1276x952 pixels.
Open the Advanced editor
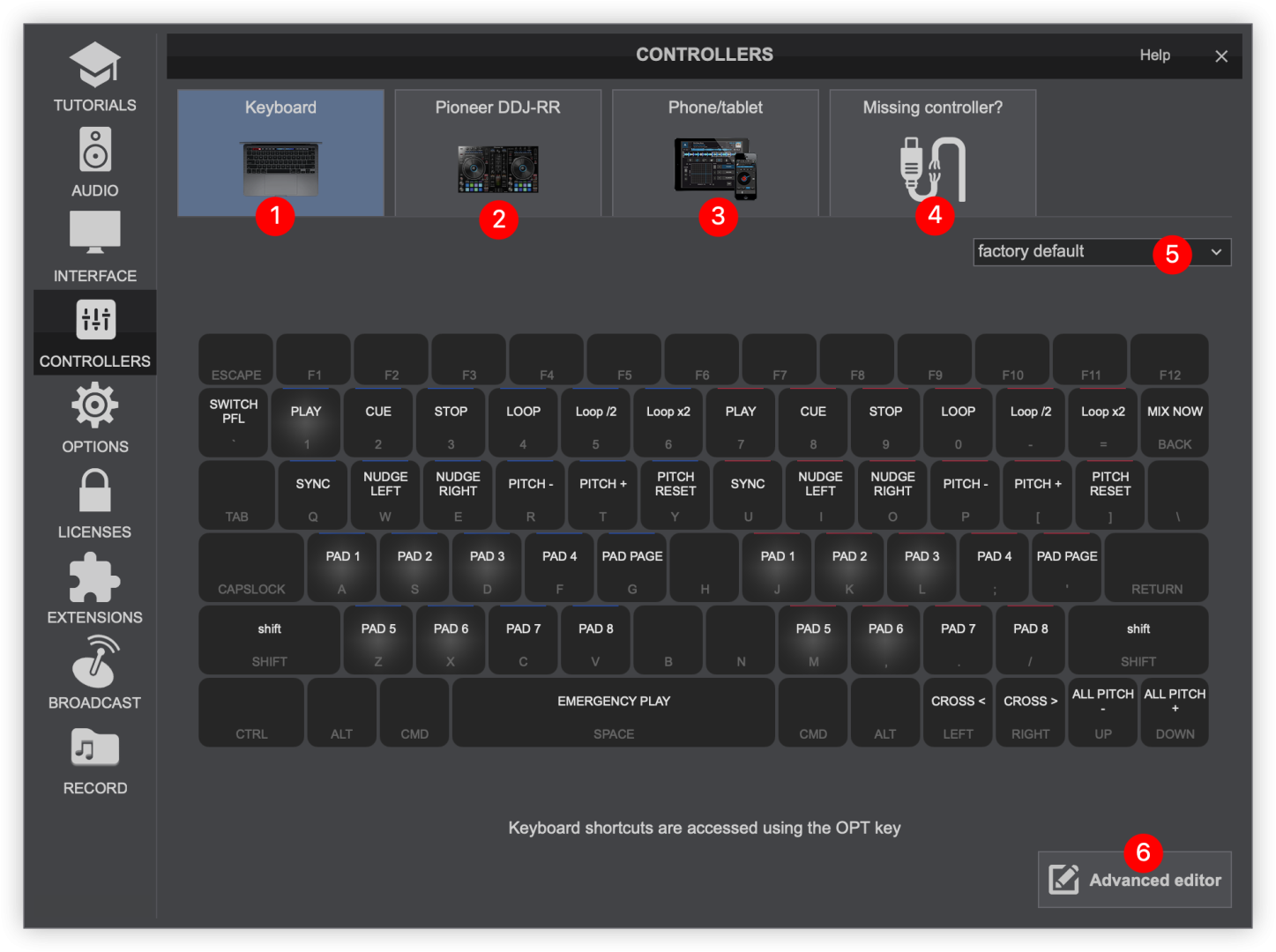coord(1134,879)
